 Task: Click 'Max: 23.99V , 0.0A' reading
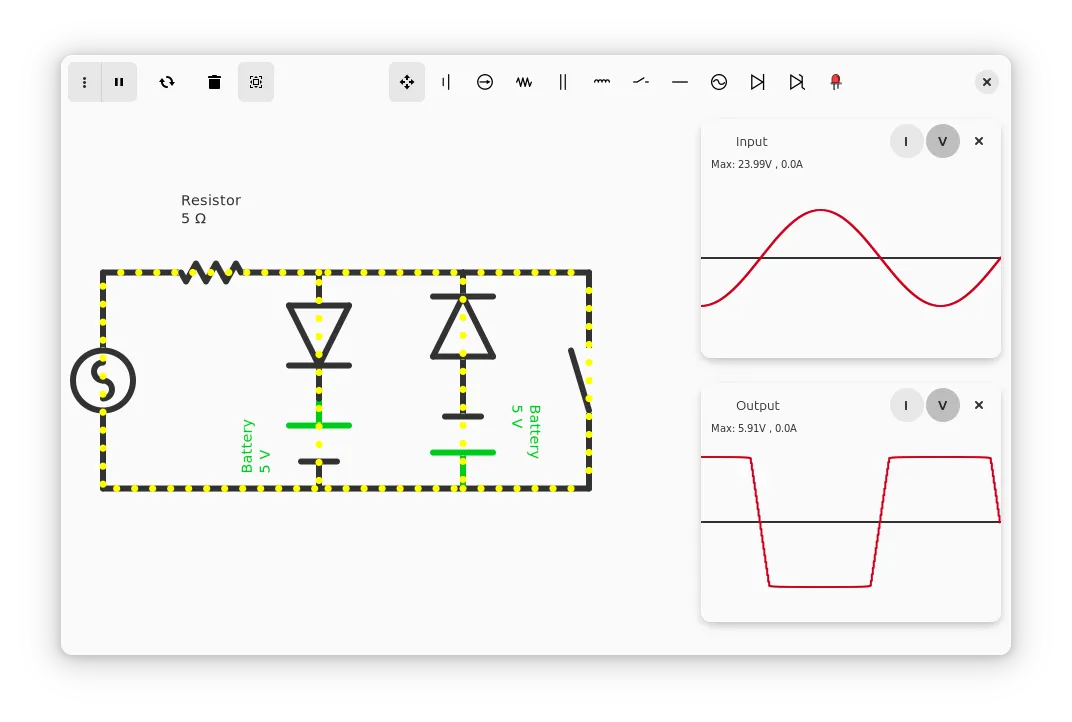click(x=757, y=164)
